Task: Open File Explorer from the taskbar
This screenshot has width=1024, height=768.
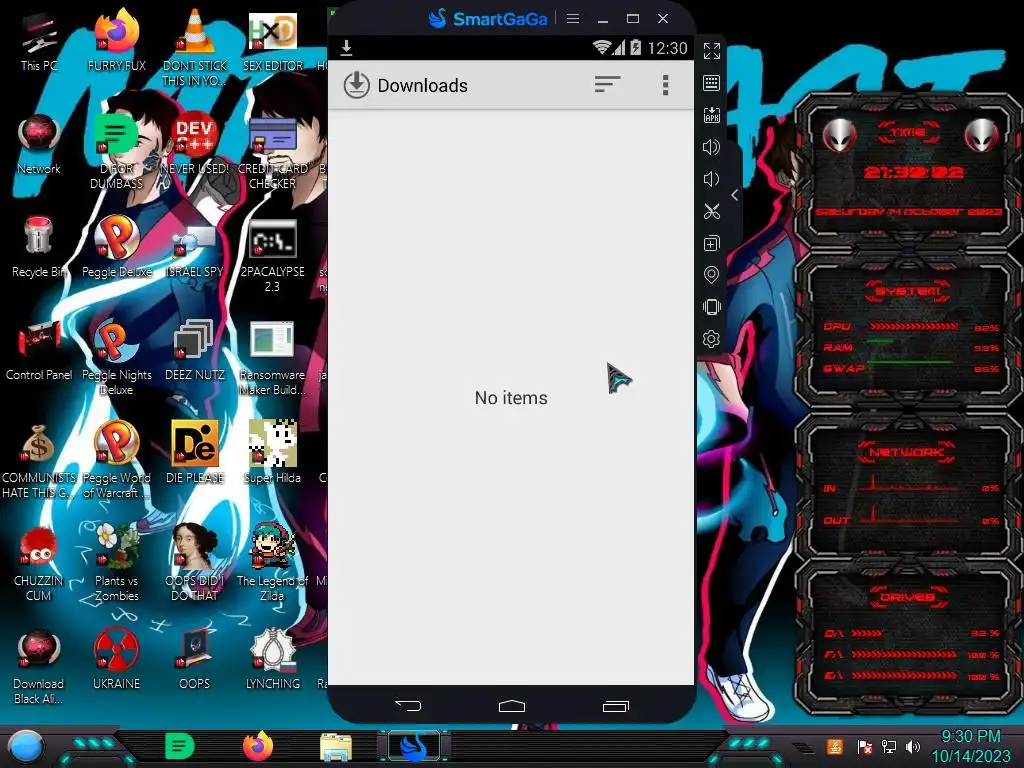Action: 336,747
